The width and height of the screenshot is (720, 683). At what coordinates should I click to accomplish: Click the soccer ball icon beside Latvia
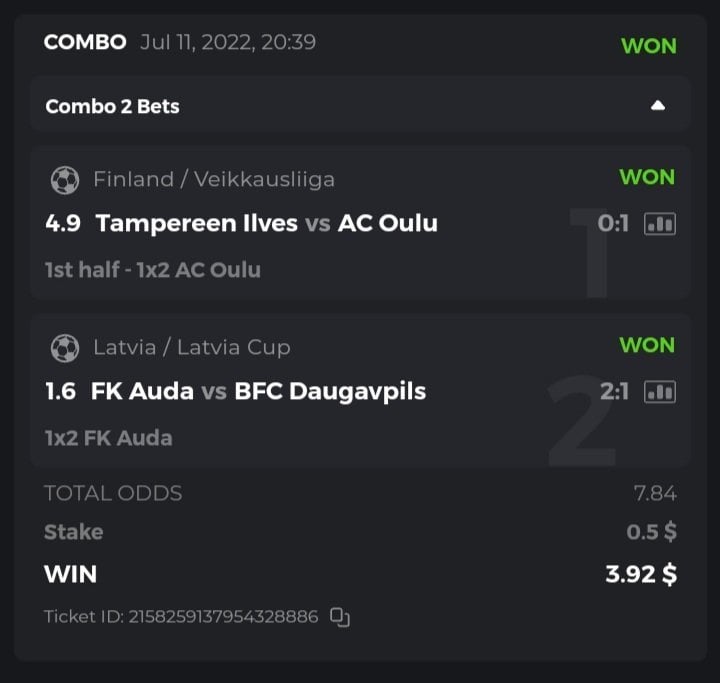coord(64,347)
